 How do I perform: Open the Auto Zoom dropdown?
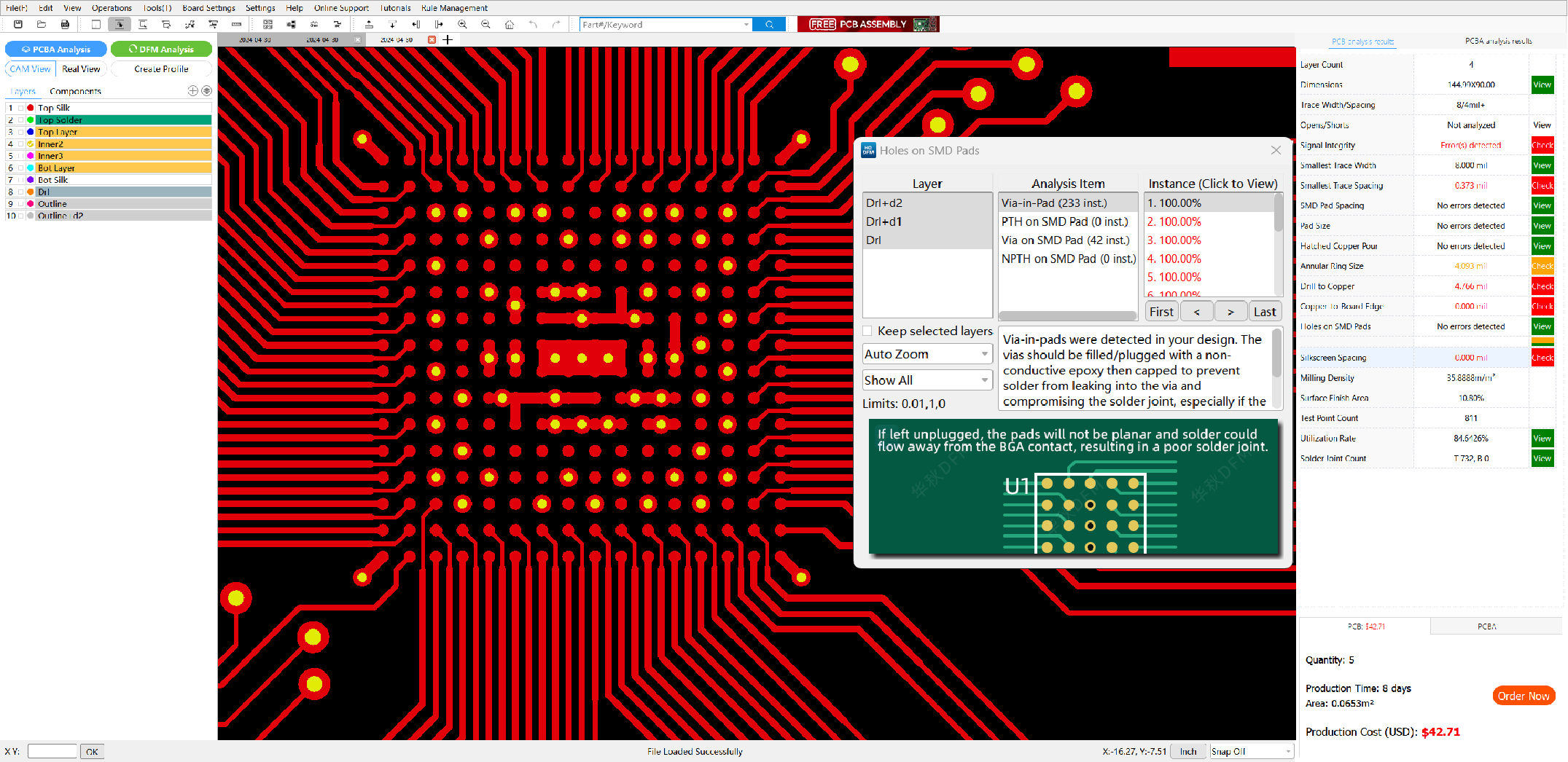[927, 354]
